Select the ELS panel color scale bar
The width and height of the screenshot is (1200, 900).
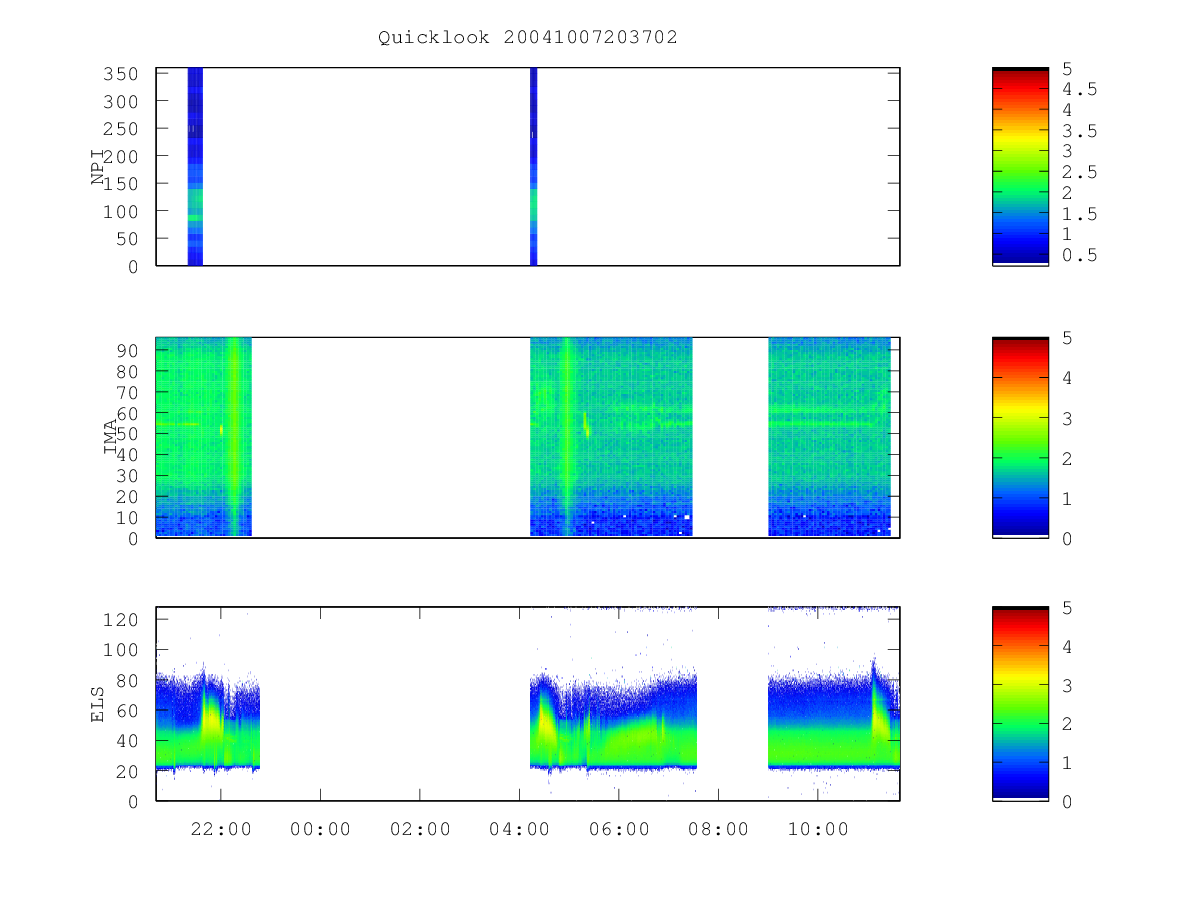[1020, 704]
